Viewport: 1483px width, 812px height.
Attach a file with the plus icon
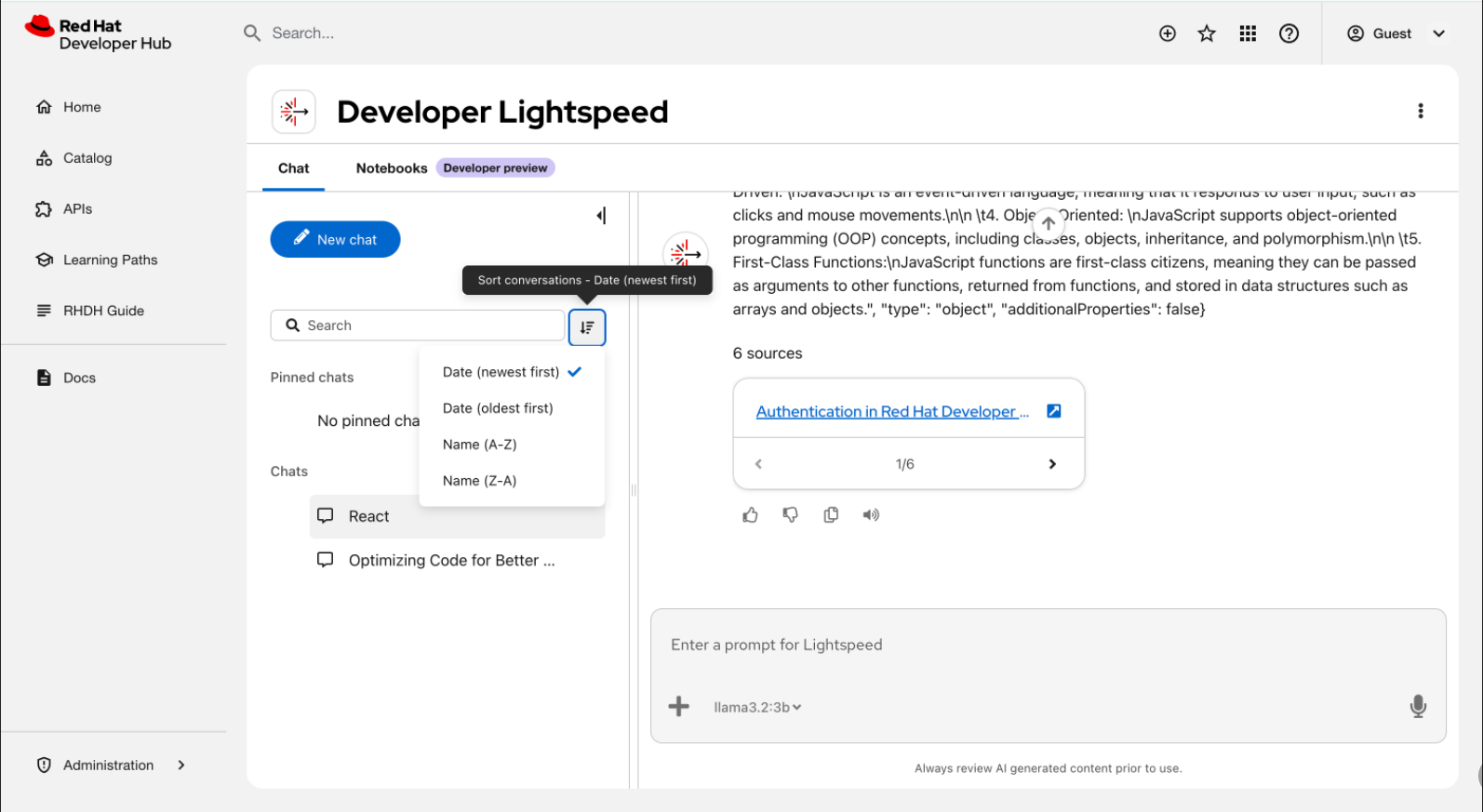coord(679,707)
